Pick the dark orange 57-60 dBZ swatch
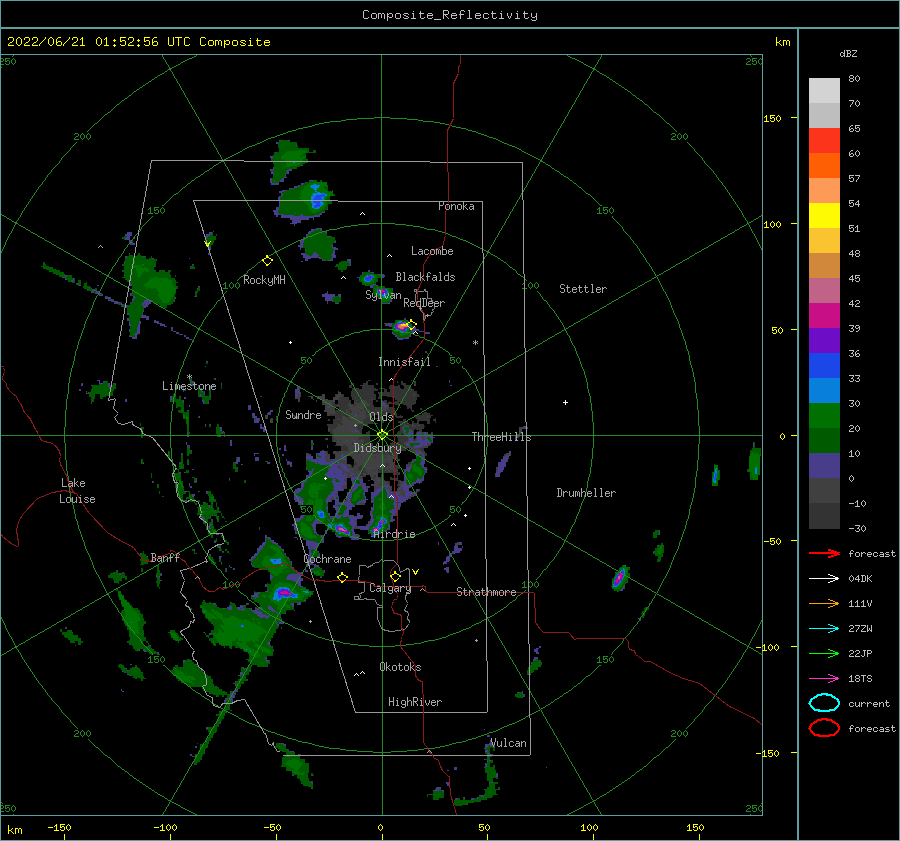The height and width of the screenshot is (841, 900). [x=824, y=166]
